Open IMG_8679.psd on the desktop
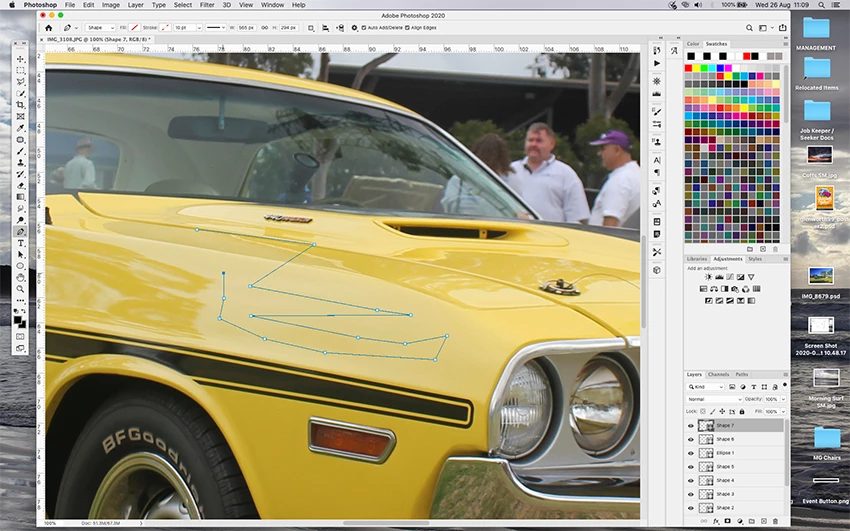Viewport: 850px width, 531px height. point(821,282)
